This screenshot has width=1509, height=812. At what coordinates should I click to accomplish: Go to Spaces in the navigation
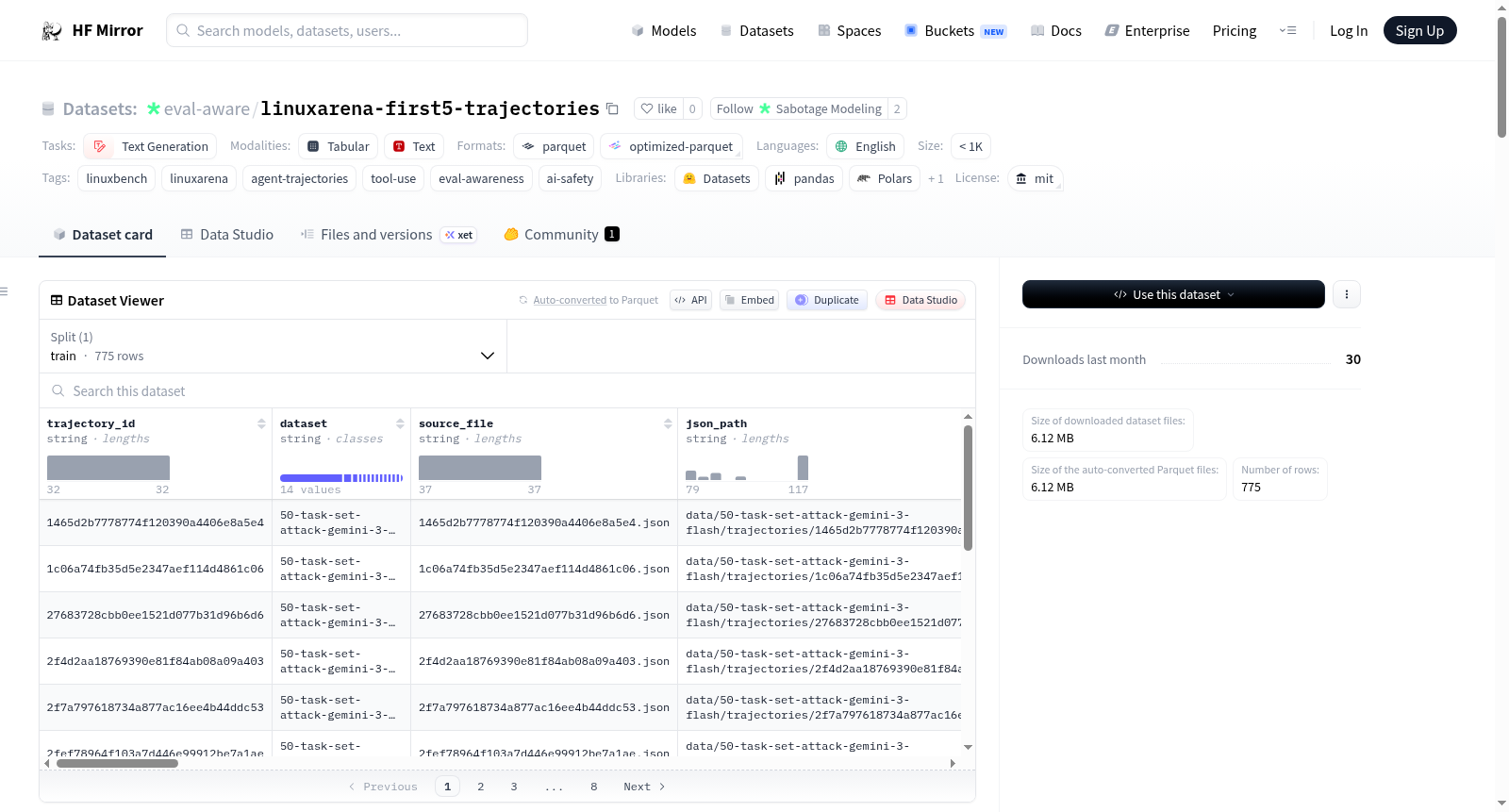click(850, 31)
